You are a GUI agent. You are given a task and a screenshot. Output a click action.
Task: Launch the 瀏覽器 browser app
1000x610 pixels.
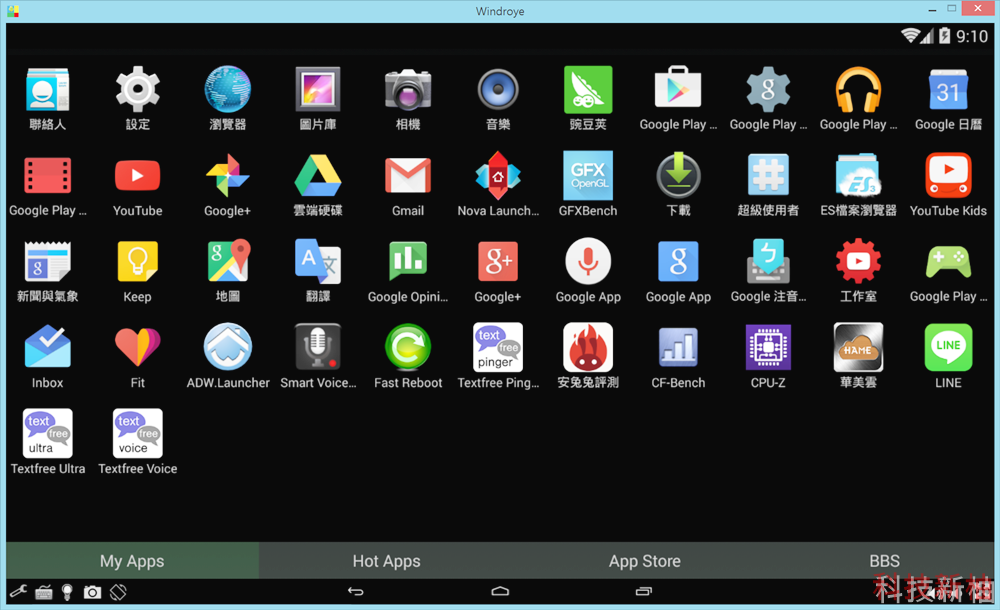[228, 89]
